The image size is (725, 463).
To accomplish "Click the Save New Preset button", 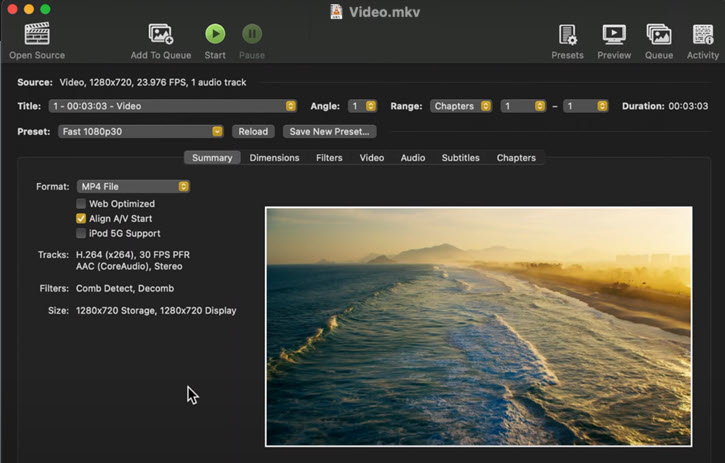I will tap(328, 131).
